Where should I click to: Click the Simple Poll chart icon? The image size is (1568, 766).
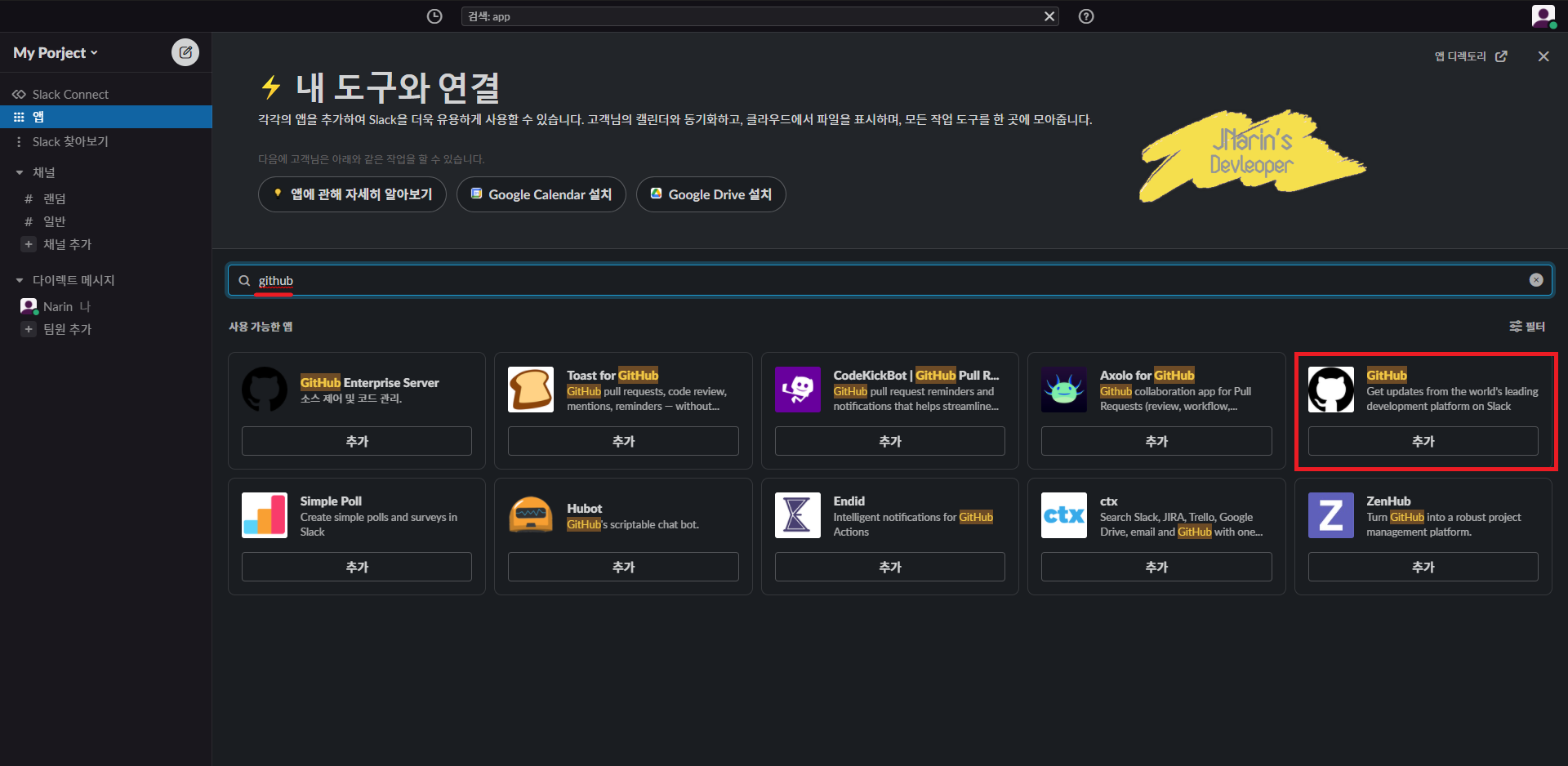click(x=265, y=515)
